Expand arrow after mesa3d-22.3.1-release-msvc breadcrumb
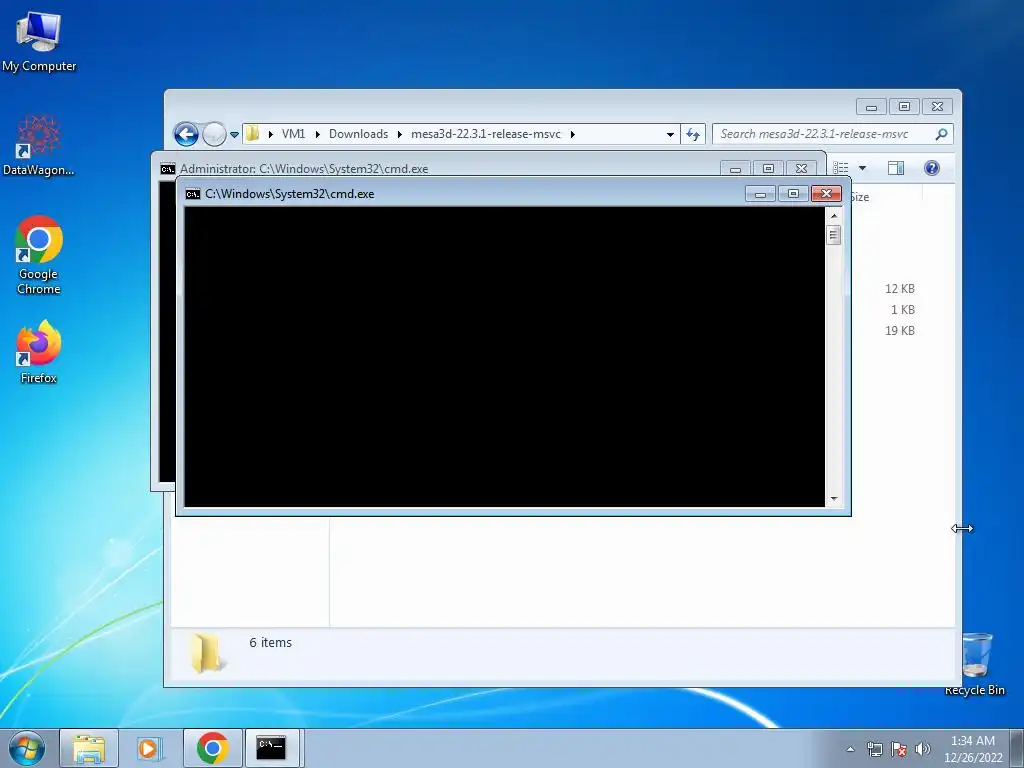Screen dimensions: 1024x768 pyautogui.click(x=572, y=135)
